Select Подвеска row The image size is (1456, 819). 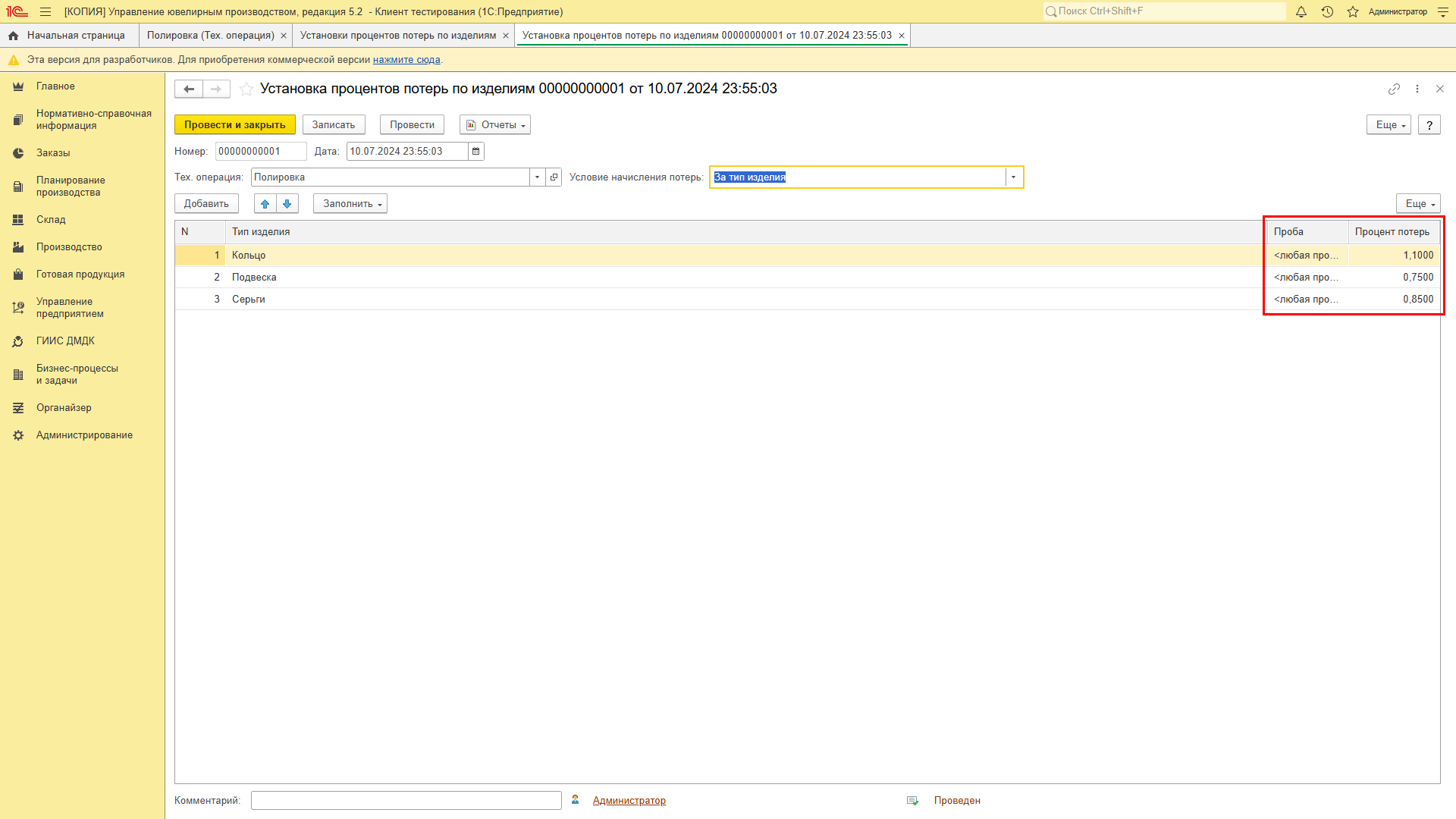point(807,278)
